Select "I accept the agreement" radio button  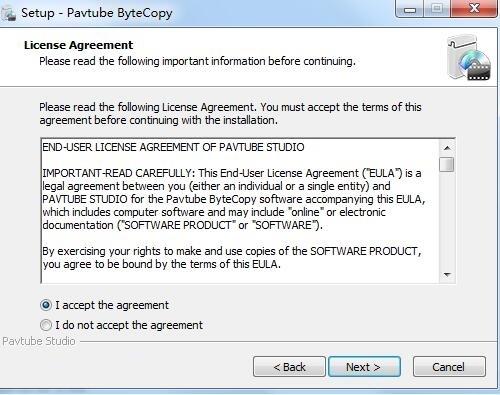click(x=46, y=305)
